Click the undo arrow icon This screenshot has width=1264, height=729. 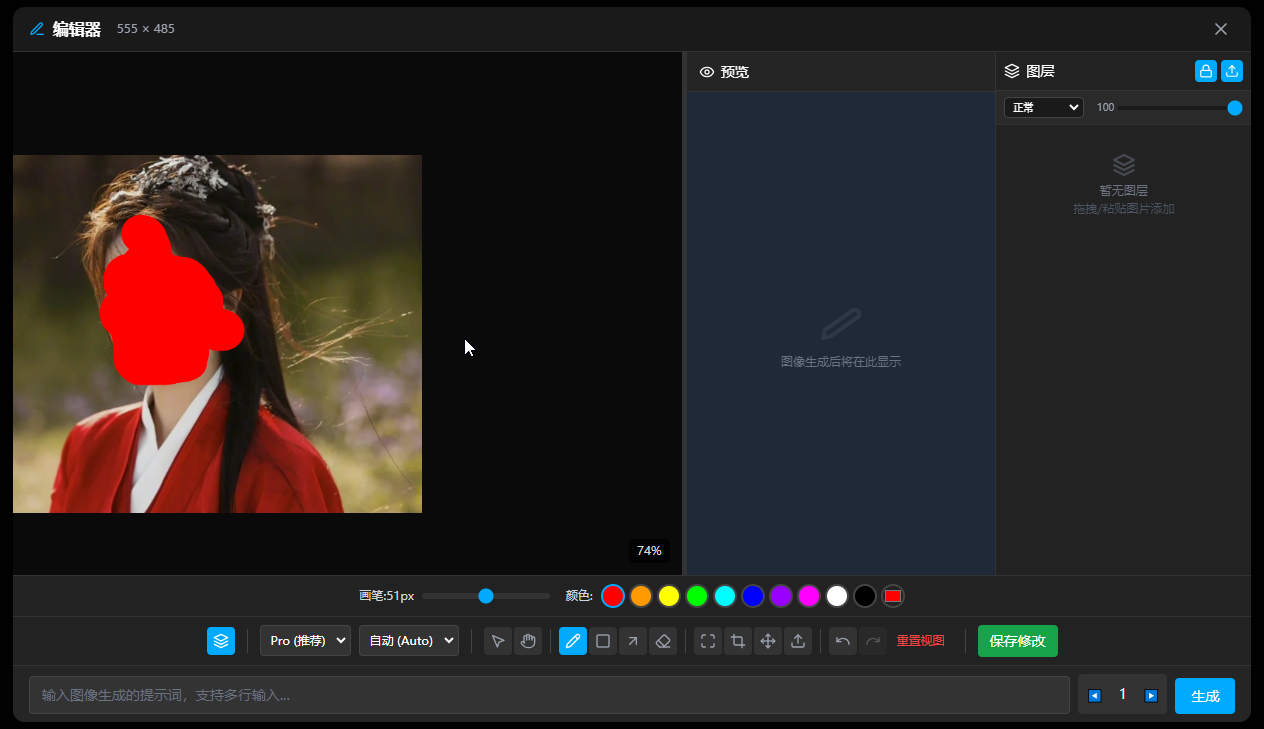point(843,641)
